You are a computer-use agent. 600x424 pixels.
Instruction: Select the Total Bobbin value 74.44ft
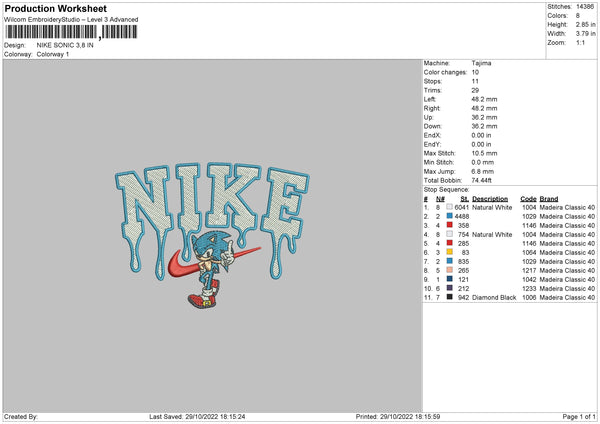pos(481,180)
